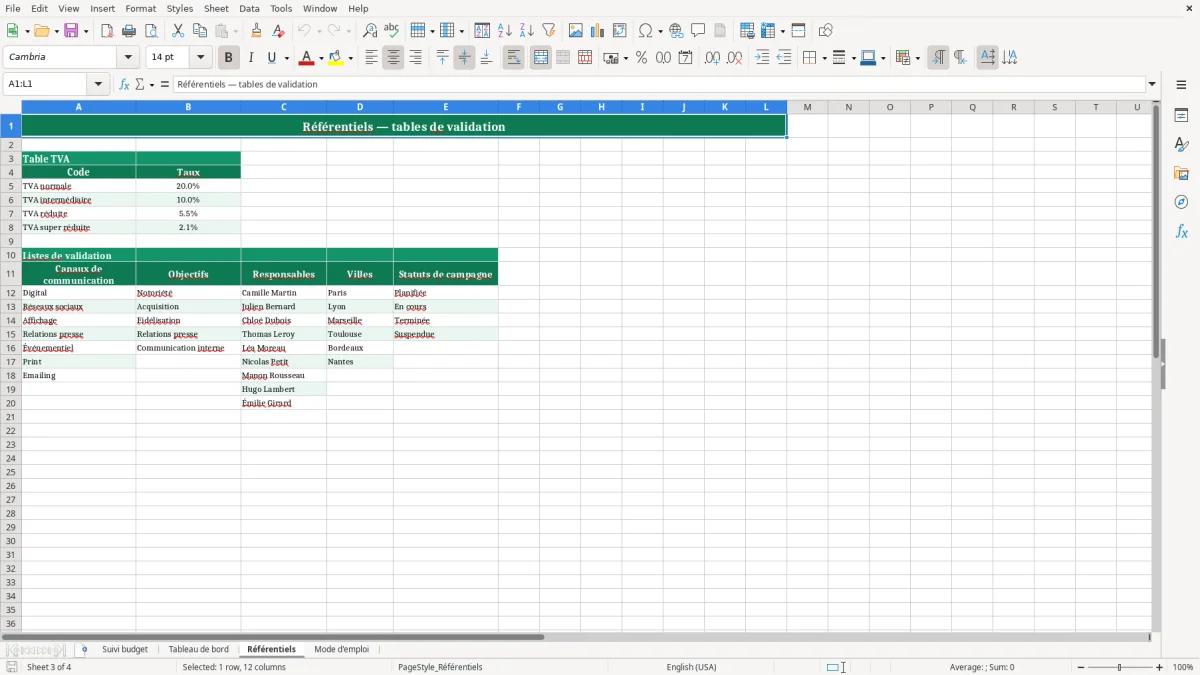Sort ascending
The width and height of the screenshot is (1200, 675).
click(504, 31)
